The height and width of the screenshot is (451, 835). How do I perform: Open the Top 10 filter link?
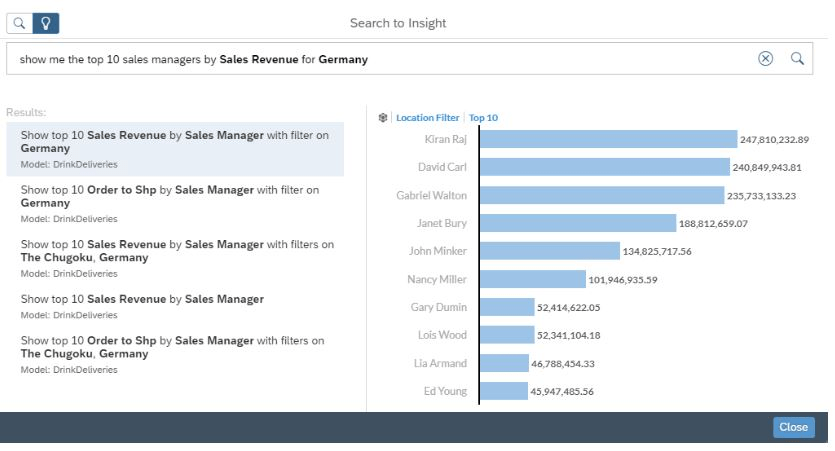coord(483,118)
